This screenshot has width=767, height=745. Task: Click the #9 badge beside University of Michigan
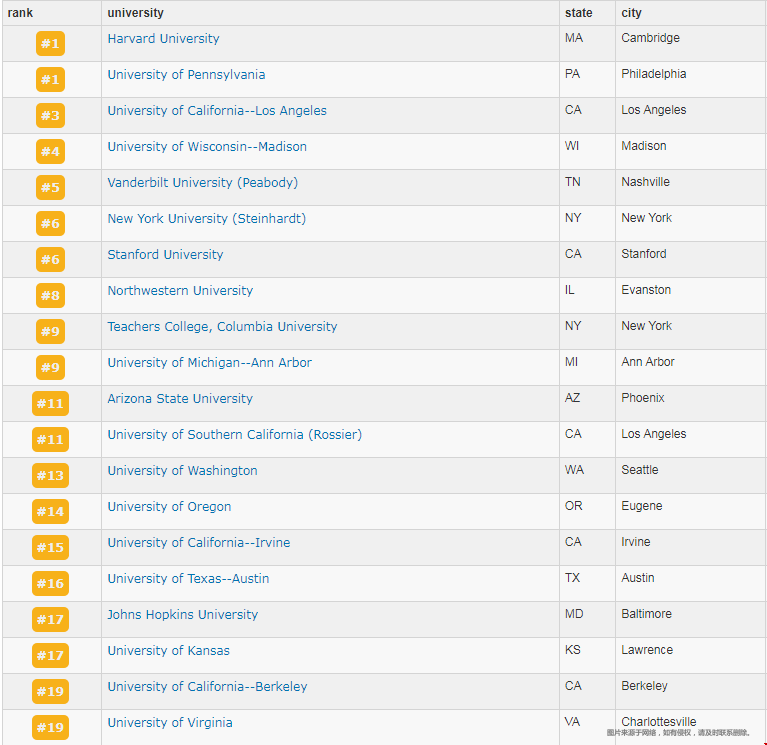point(50,367)
